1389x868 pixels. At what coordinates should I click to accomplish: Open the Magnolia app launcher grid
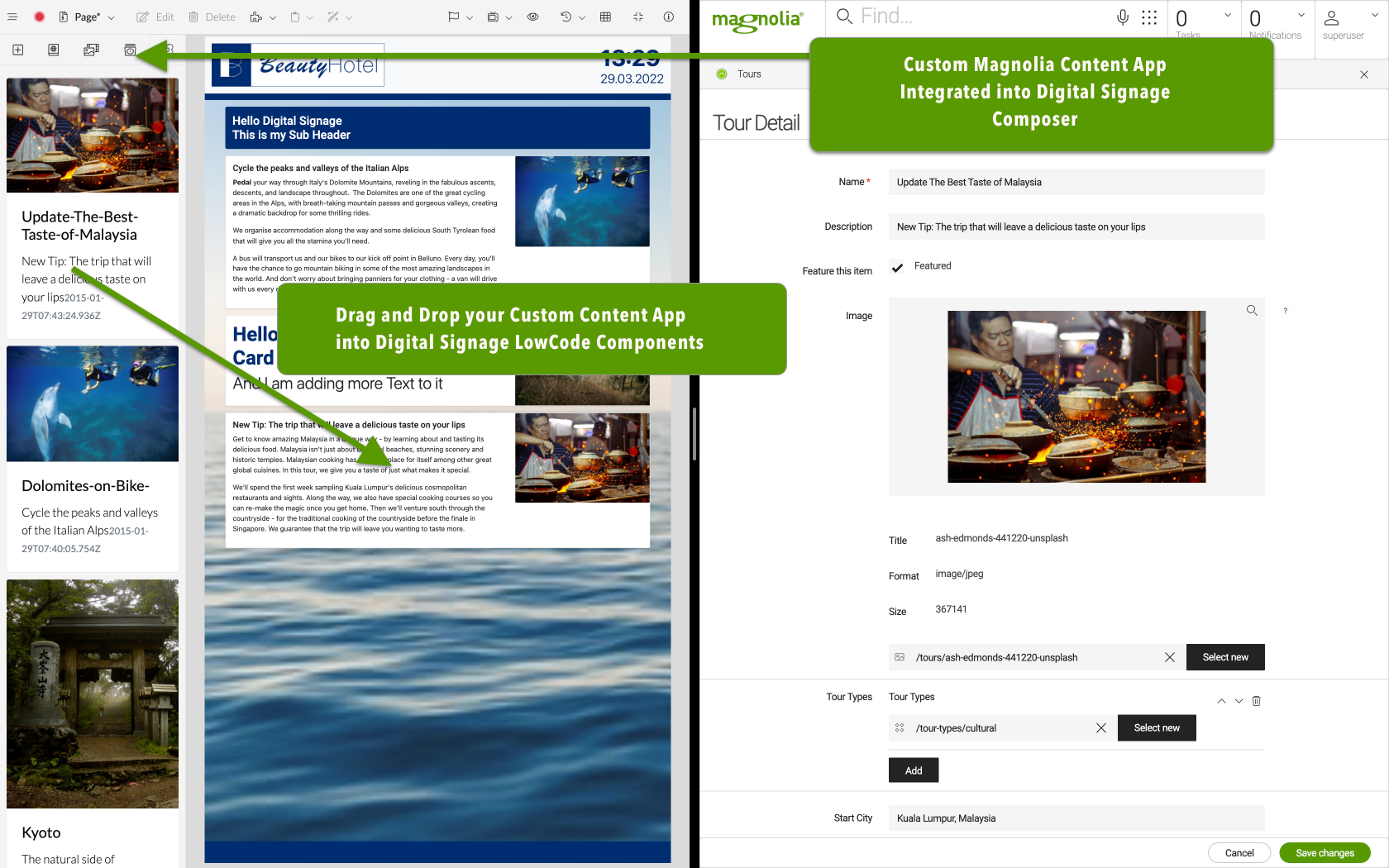[x=1149, y=17]
